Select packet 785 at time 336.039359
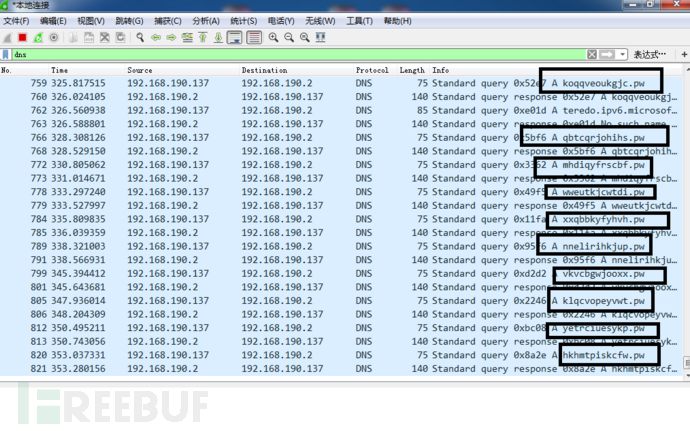 point(341,233)
